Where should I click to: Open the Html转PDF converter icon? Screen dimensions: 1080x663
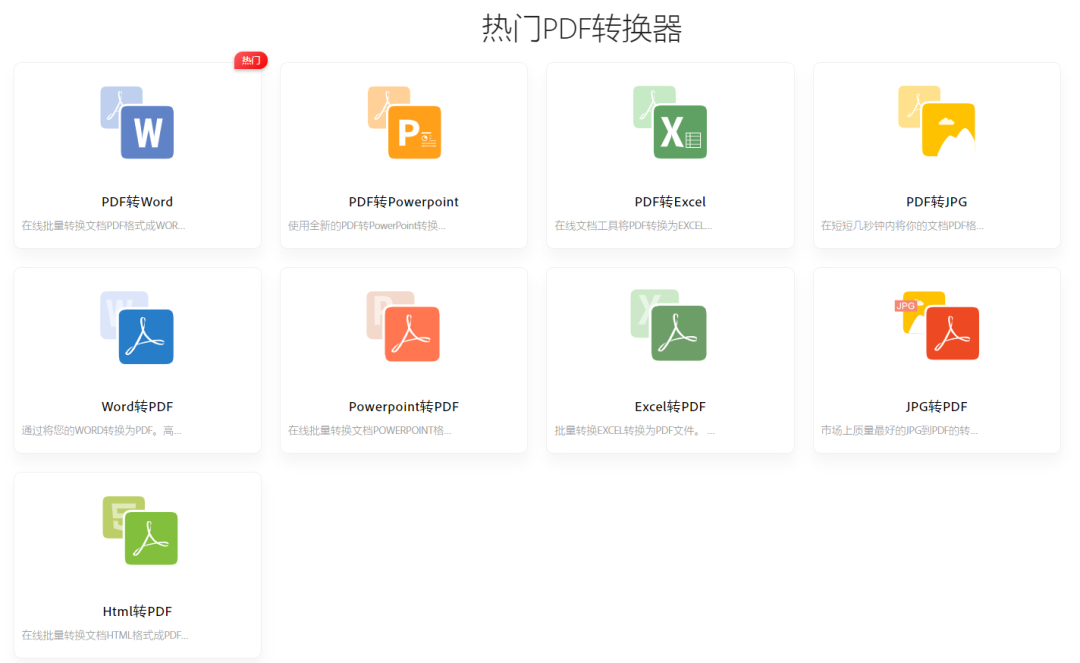pos(141,530)
